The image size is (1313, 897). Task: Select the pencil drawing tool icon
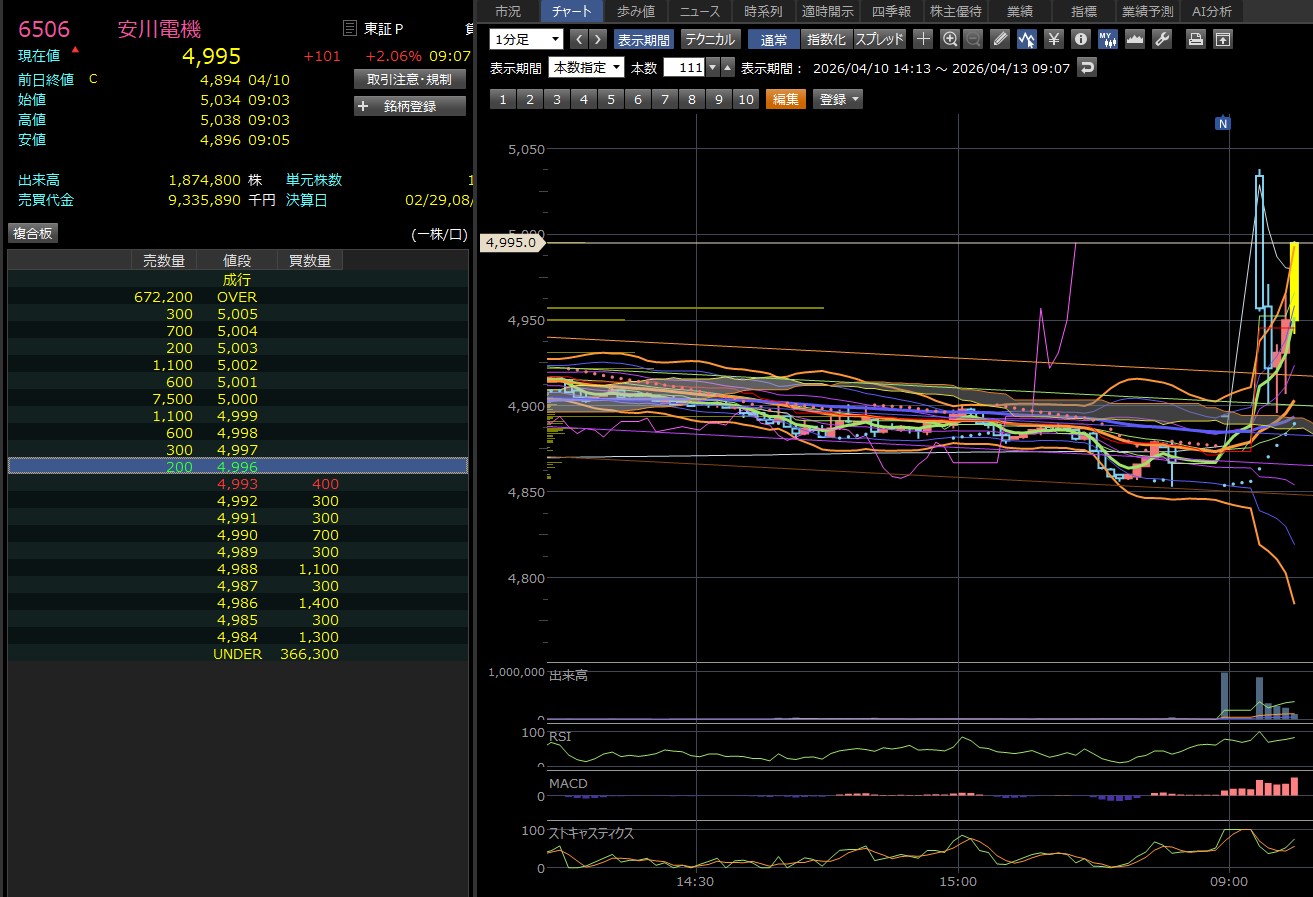(x=1000, y=39)
